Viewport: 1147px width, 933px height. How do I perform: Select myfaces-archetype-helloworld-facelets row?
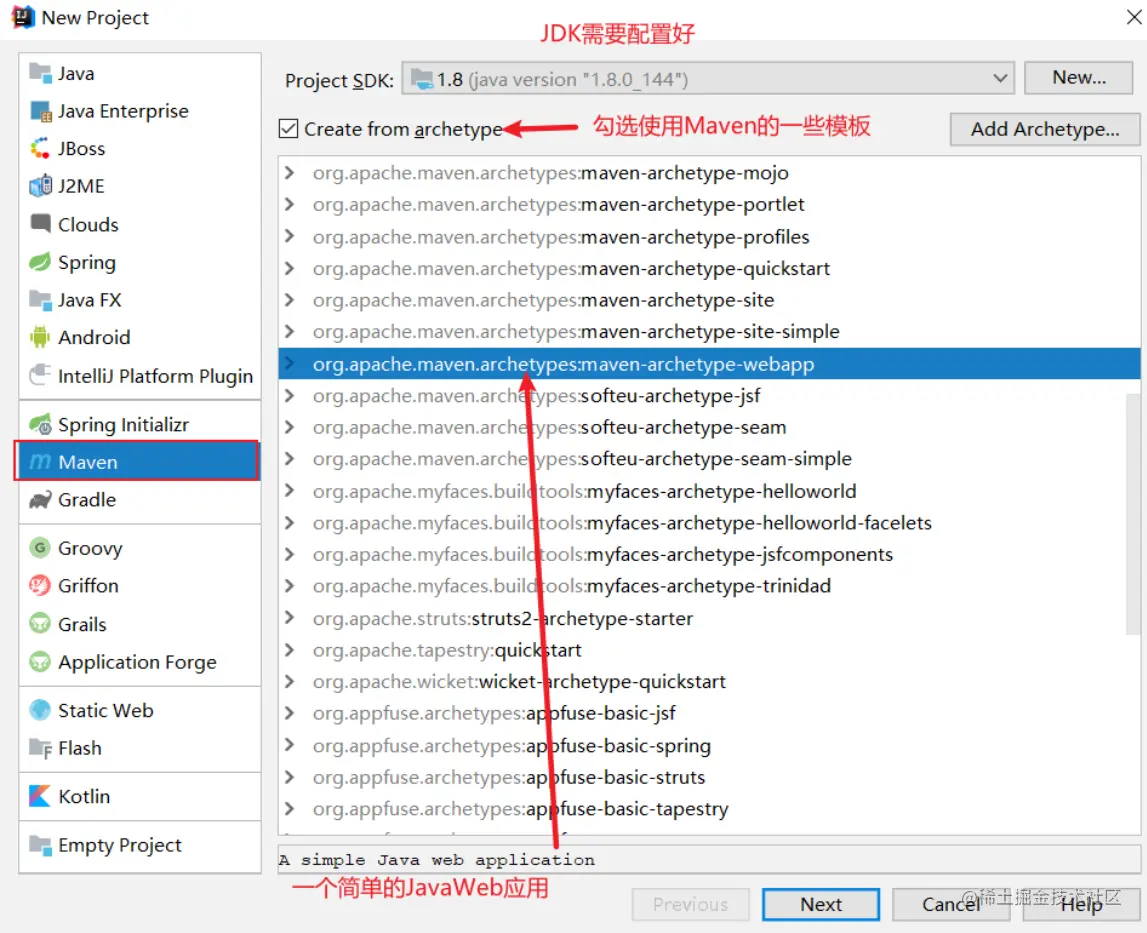(x=709, y=522)
